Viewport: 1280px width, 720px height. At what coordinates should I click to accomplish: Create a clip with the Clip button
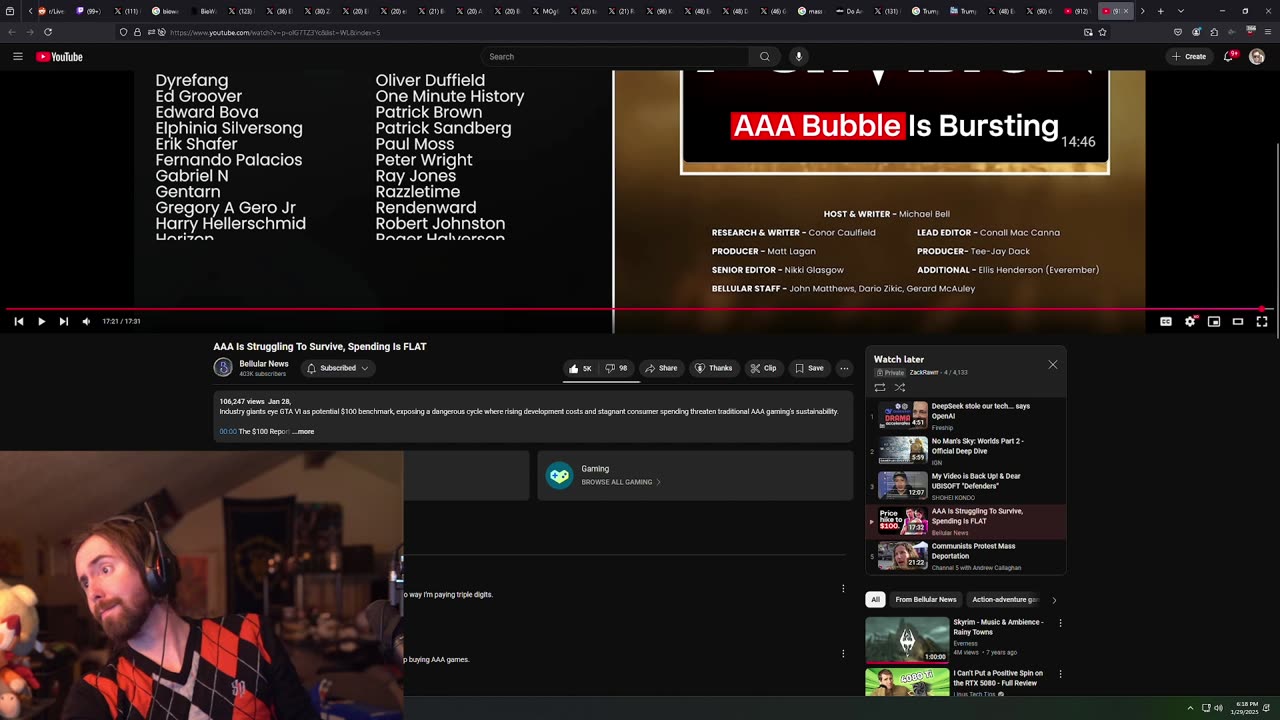tap(764, 368)
